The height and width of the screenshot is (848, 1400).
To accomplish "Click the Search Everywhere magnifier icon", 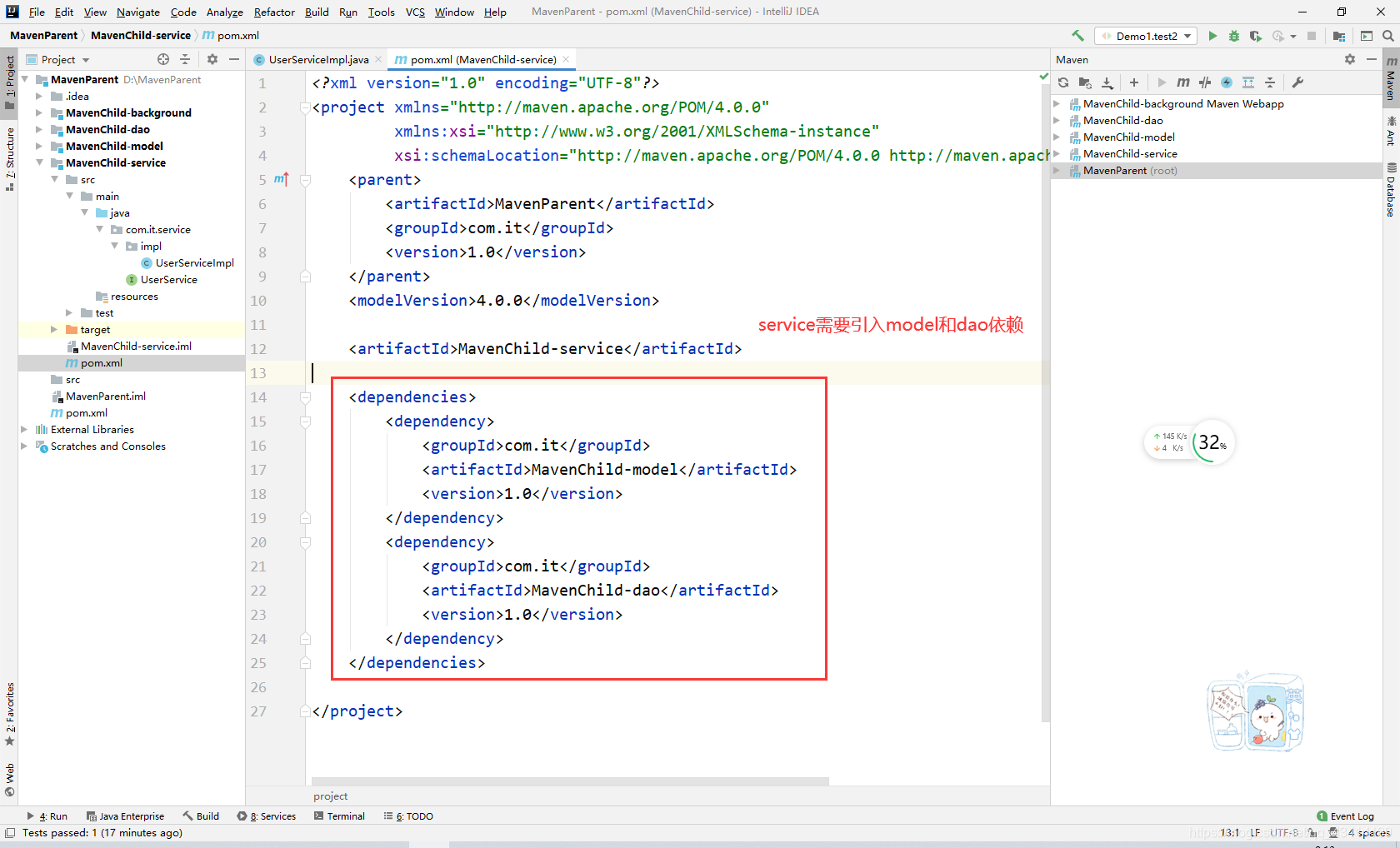I will [x=1388, y=36].
